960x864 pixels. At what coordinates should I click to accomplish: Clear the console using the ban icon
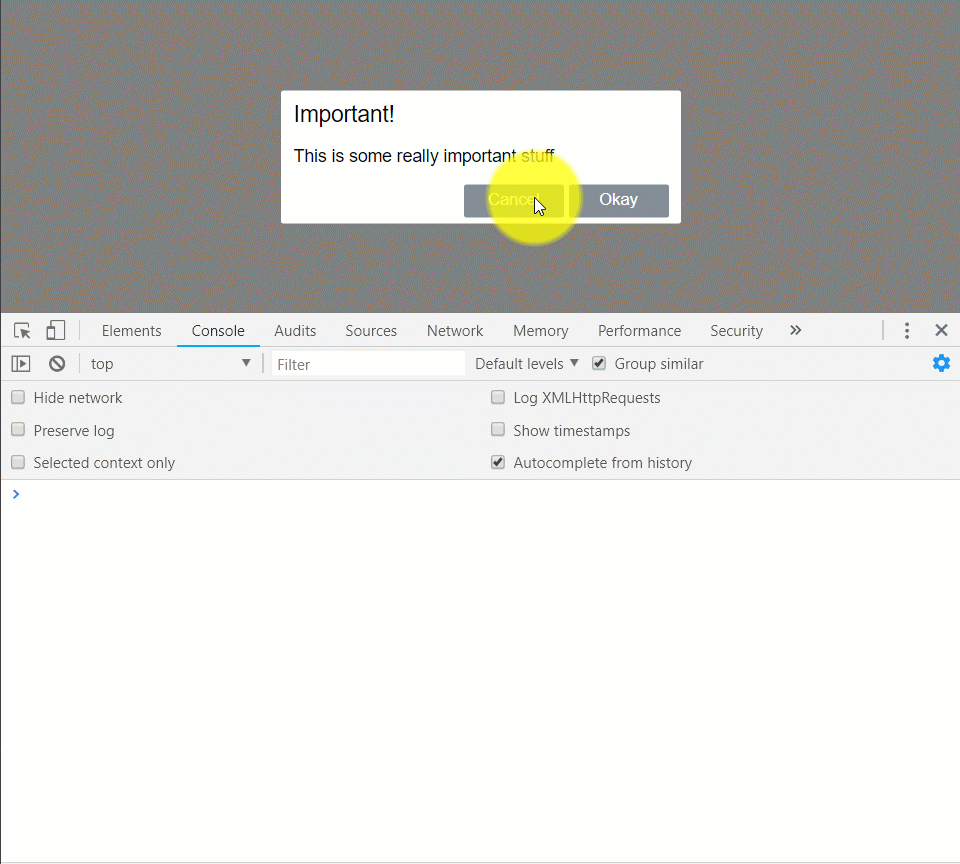tap(56, 363)
